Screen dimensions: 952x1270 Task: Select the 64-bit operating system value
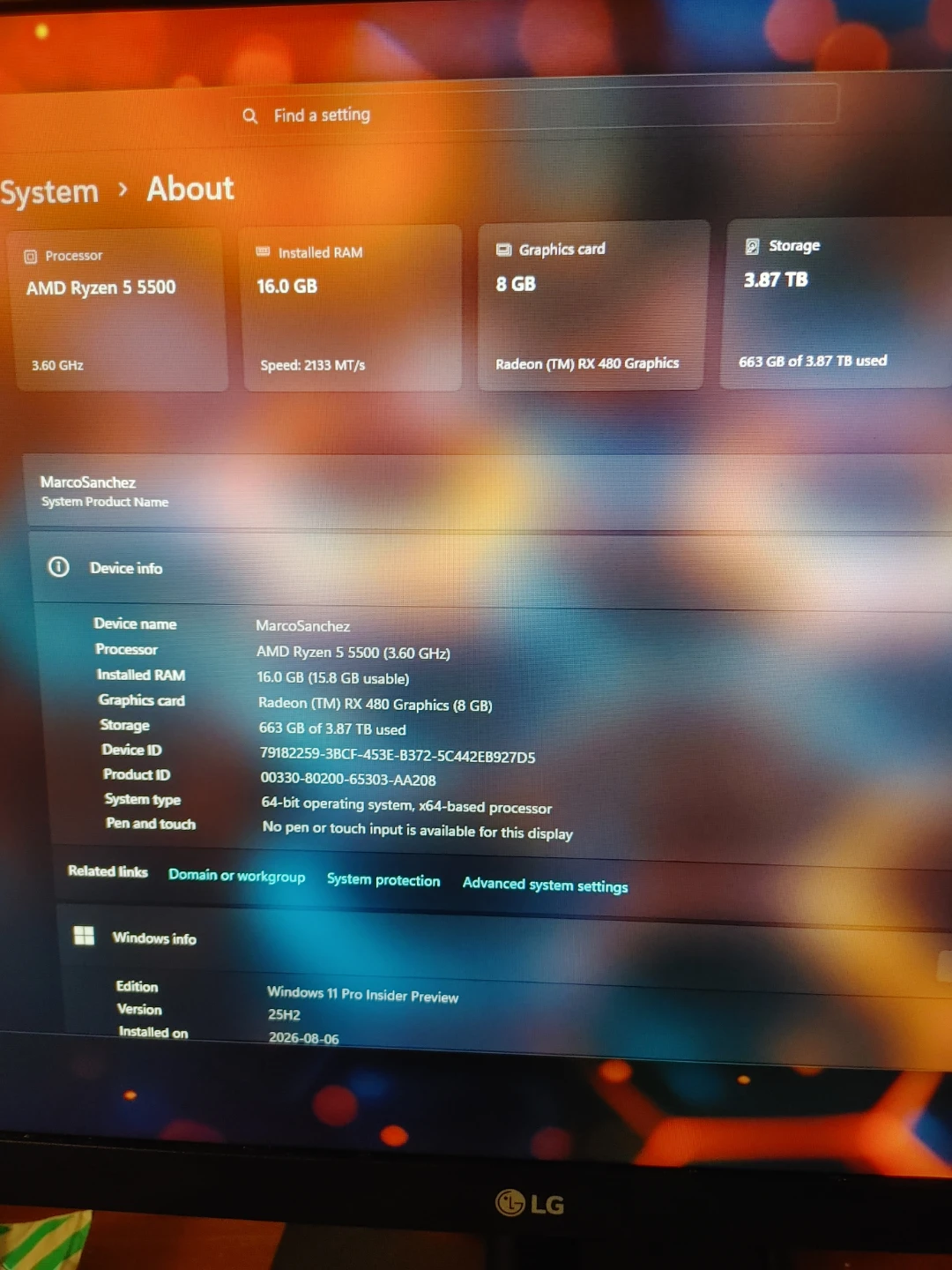click(x=406, y=805)
